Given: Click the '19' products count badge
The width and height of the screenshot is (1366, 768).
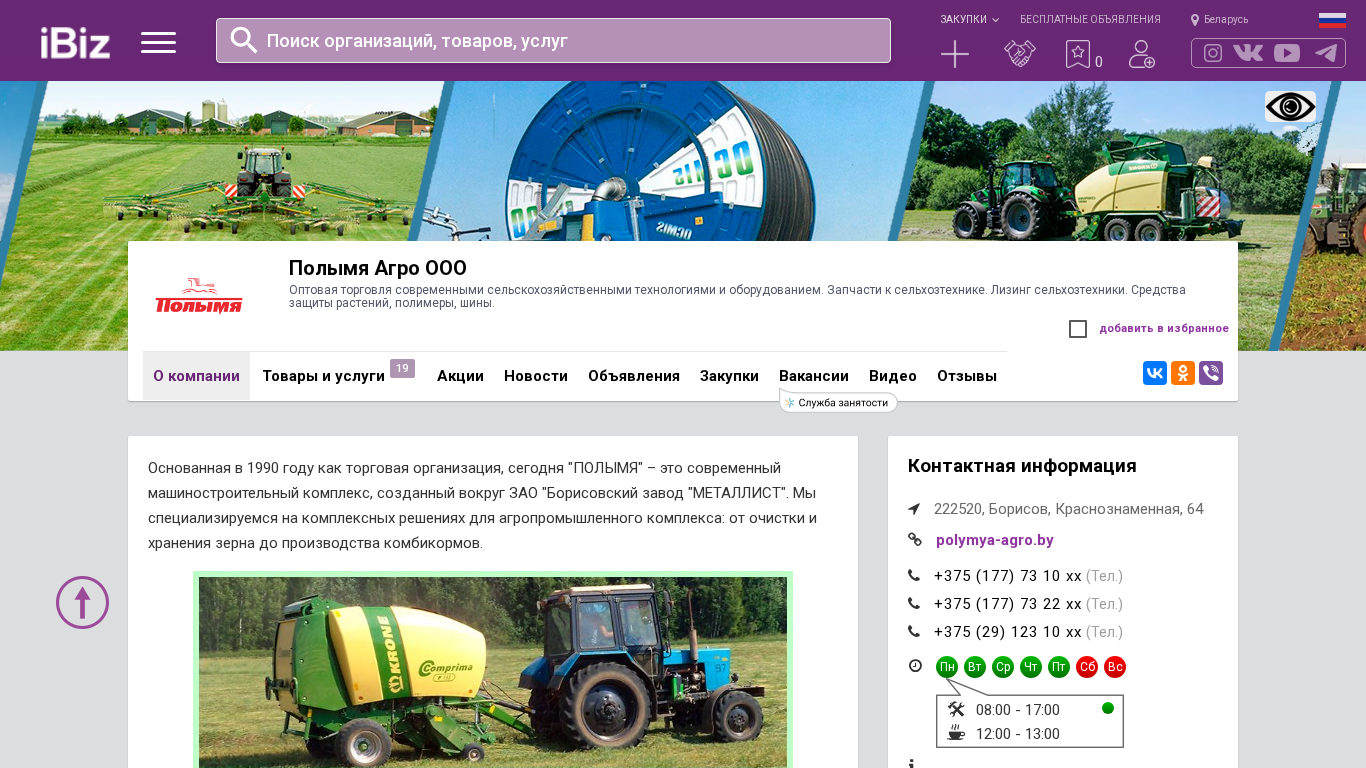Looking at the screenshot, I should [x=402, y=369].
